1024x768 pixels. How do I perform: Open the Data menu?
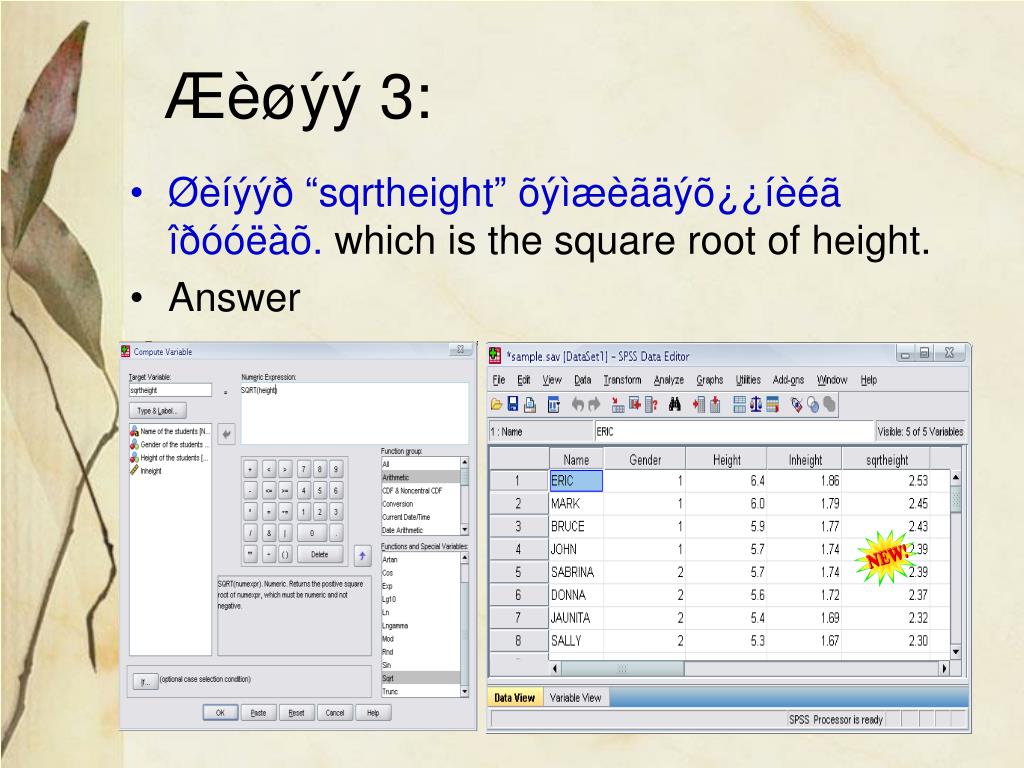tap(583, 380)
